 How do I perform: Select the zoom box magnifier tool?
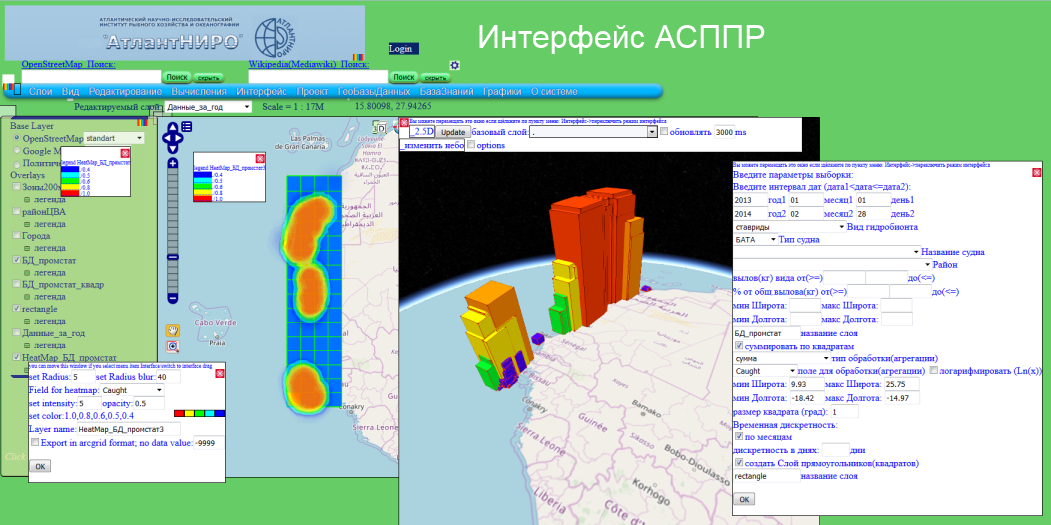[x=173, y=347]
